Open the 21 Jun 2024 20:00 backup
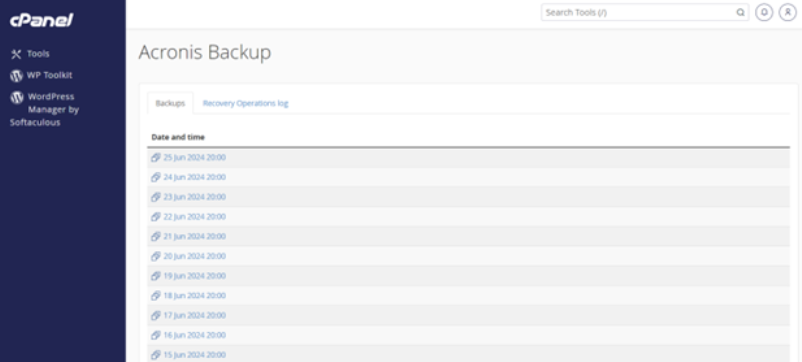This screenshot has width=802, height=362. coord(194,236)
